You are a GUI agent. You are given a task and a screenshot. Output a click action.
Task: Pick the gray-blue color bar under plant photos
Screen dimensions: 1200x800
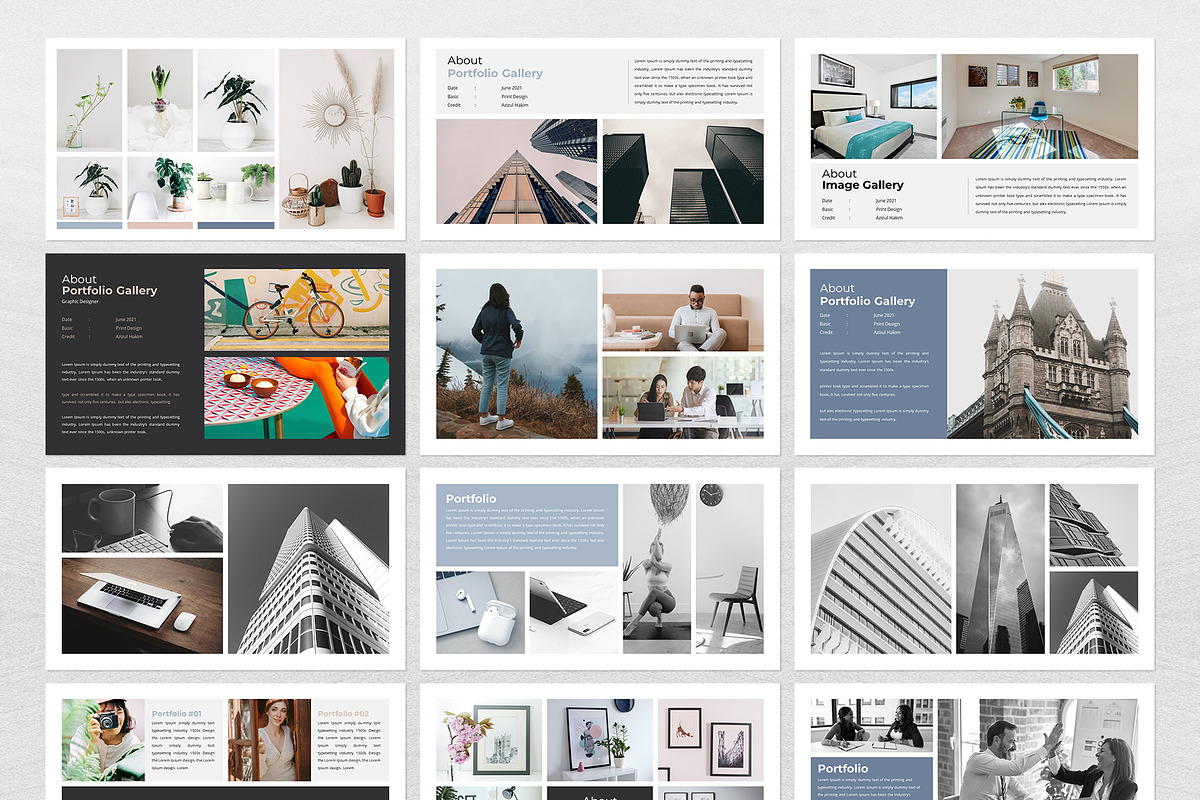point(89,225)
